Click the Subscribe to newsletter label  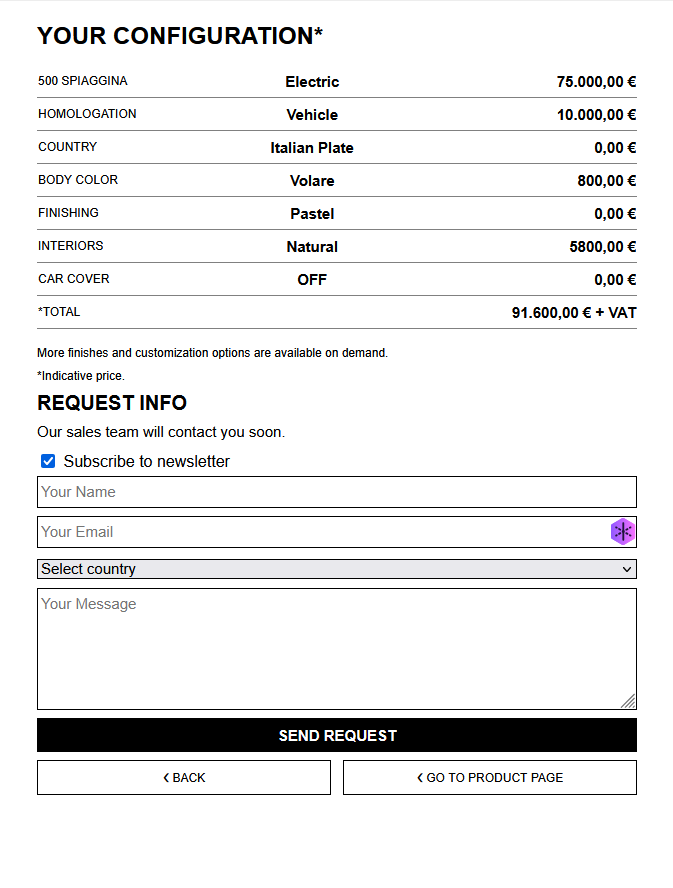tap(146, 462)
